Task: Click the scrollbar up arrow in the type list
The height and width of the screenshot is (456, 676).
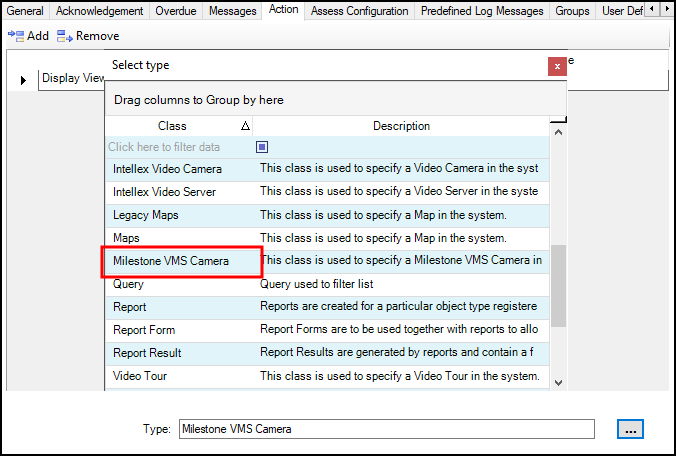Action: click(x=558, y=132)
